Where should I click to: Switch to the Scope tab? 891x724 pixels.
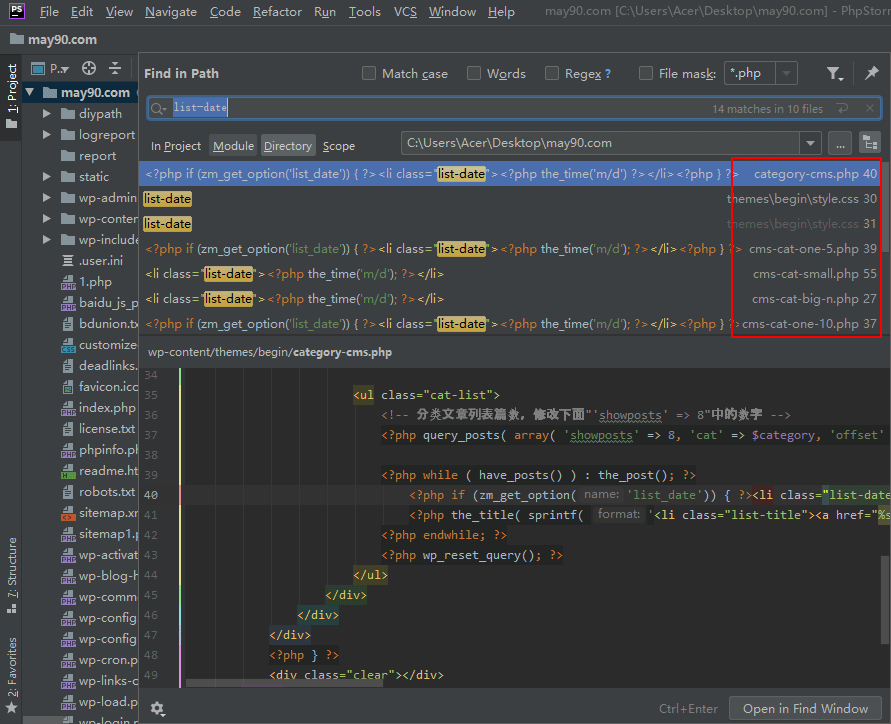[339, 146]
